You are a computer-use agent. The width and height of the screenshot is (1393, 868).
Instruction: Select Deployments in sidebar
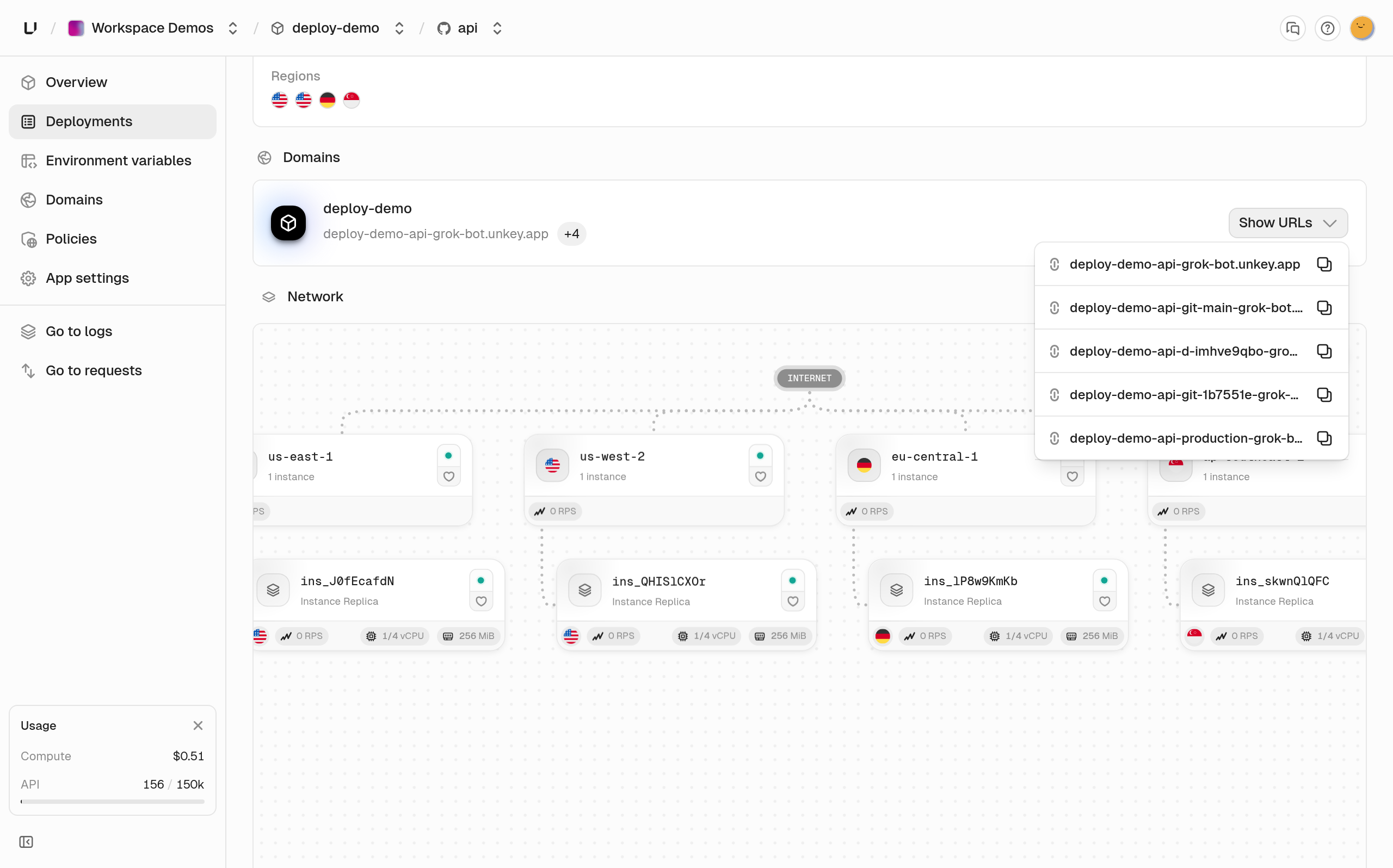tap(113, 121)
